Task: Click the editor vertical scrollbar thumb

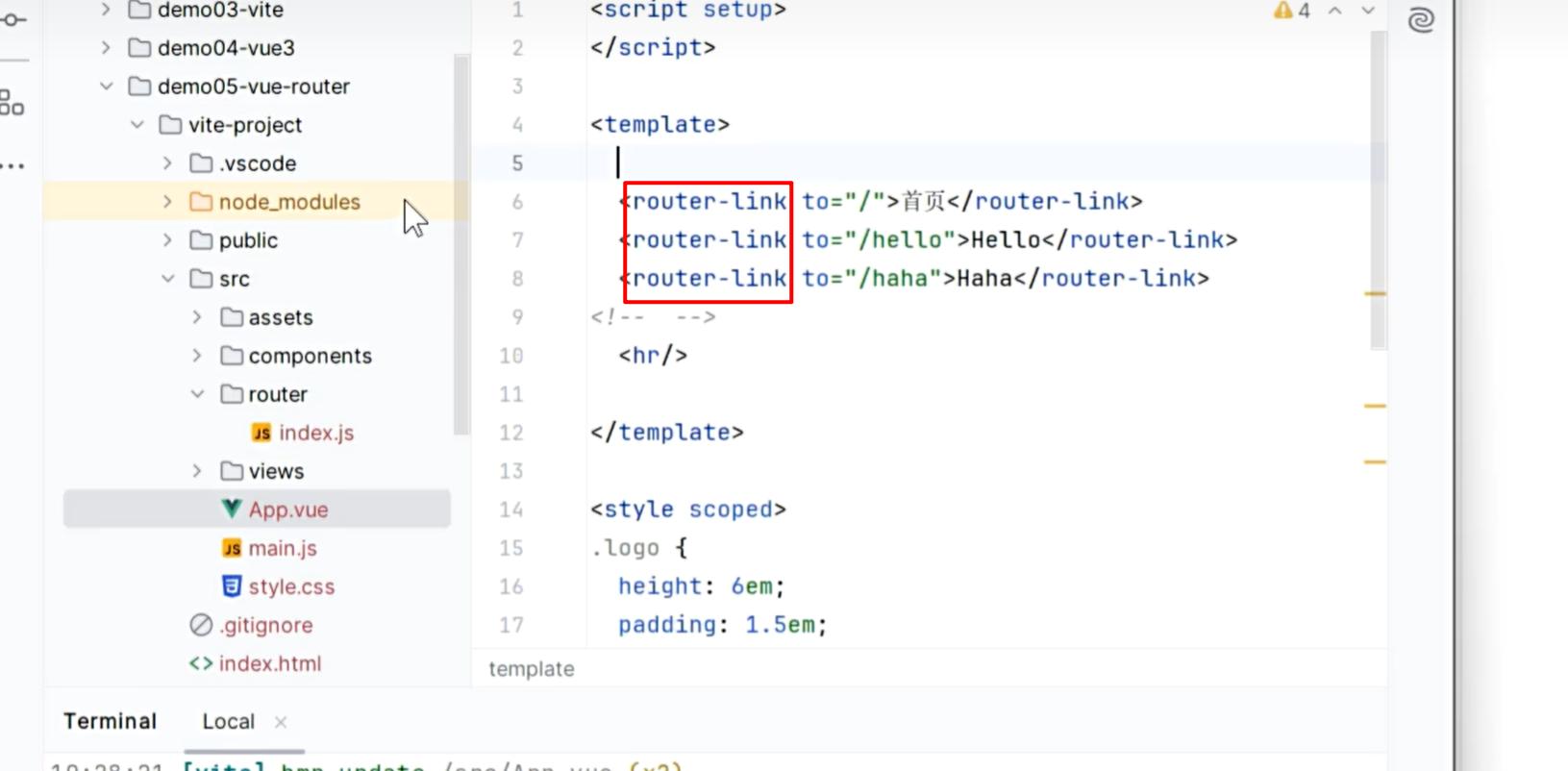Action: tap(1378, 189)
